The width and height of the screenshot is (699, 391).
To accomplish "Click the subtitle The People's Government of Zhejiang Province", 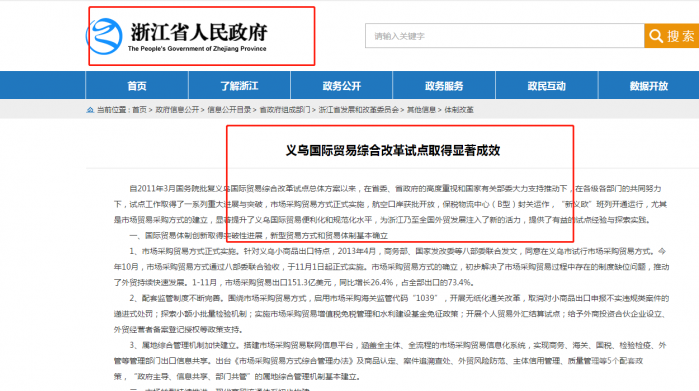I will (197, 49).
